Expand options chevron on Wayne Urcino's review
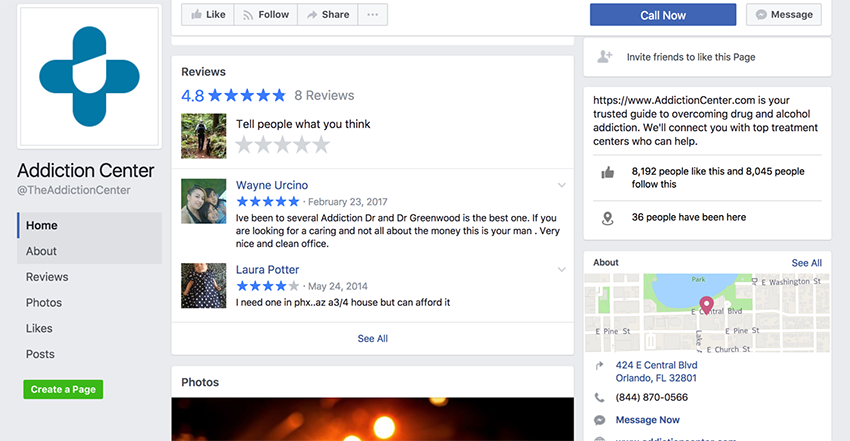The image size is (850, 441). tap(562, 185)
